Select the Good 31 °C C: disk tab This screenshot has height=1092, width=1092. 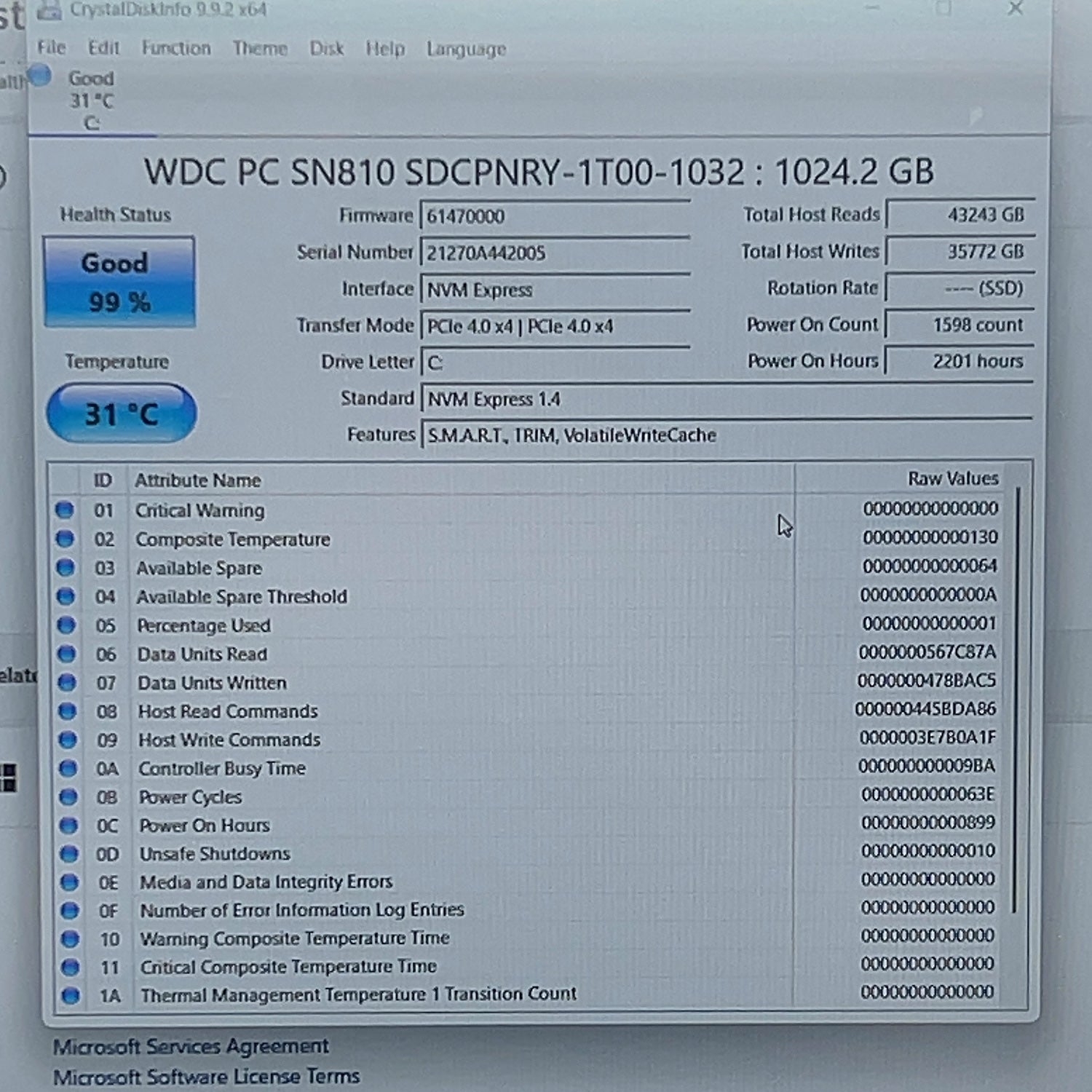tap(91, 100)
